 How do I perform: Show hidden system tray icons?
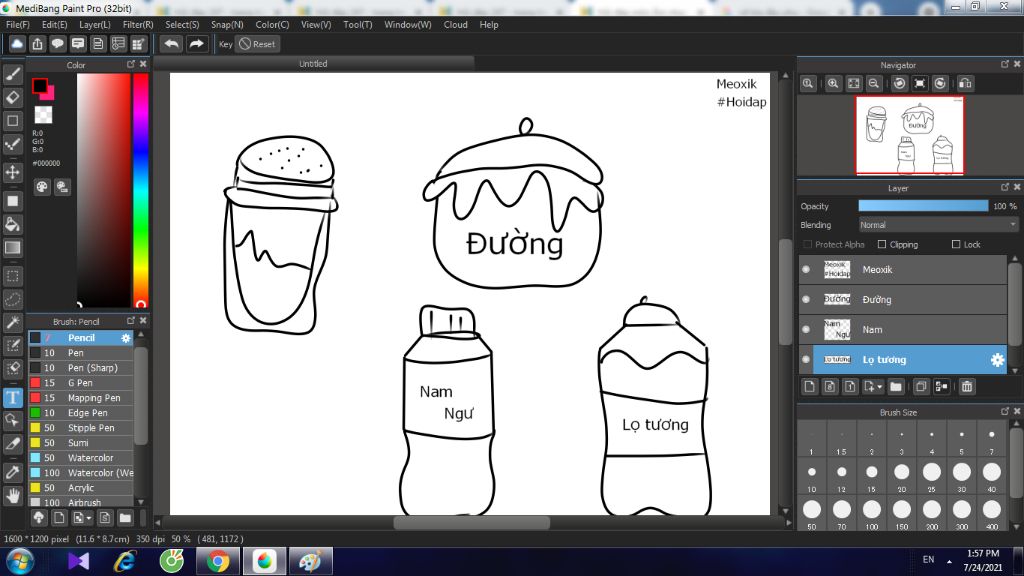[949, 561]
